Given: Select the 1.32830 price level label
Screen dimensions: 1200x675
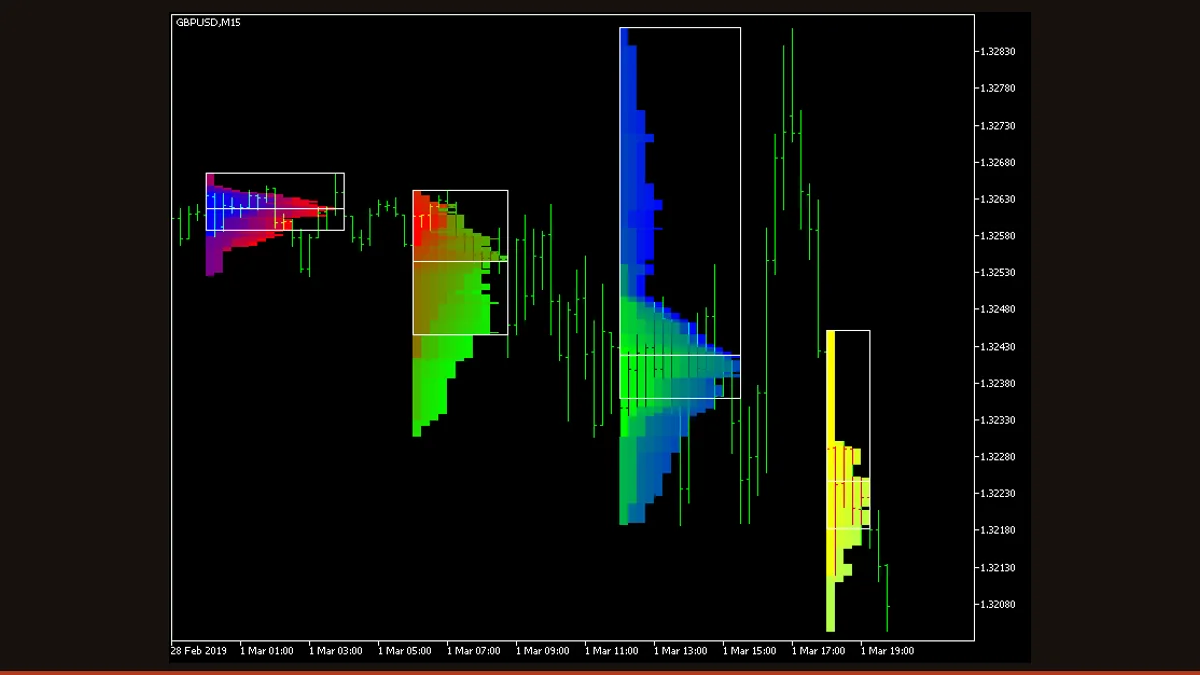Looking at the screenshot, I should [x=997, y=52].
